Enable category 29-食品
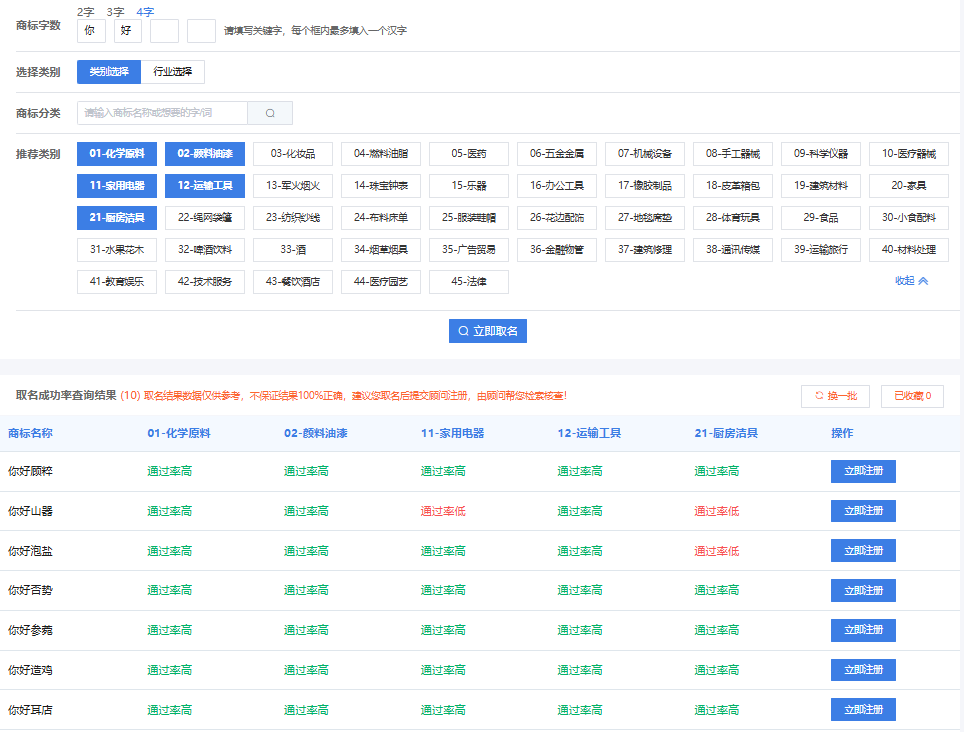This screenshot has width=964, height=732. [821, 218]
